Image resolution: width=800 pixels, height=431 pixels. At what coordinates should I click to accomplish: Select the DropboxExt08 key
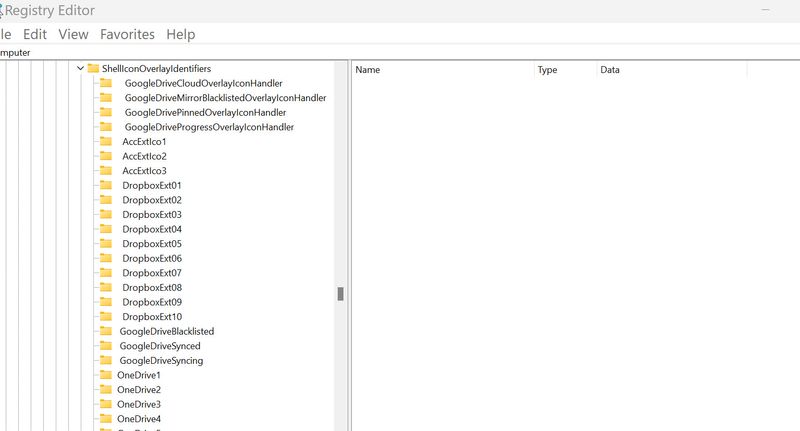tap(152, 287)
